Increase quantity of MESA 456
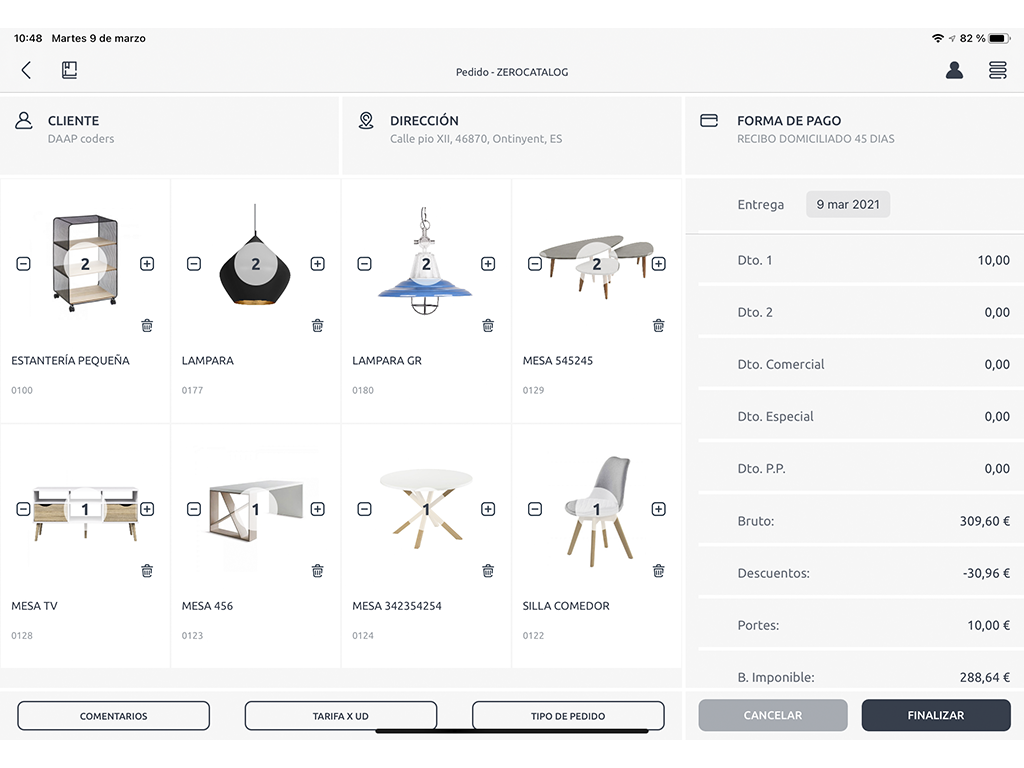The width and height of the screenshot is (1024, 768). pos(317,509)
